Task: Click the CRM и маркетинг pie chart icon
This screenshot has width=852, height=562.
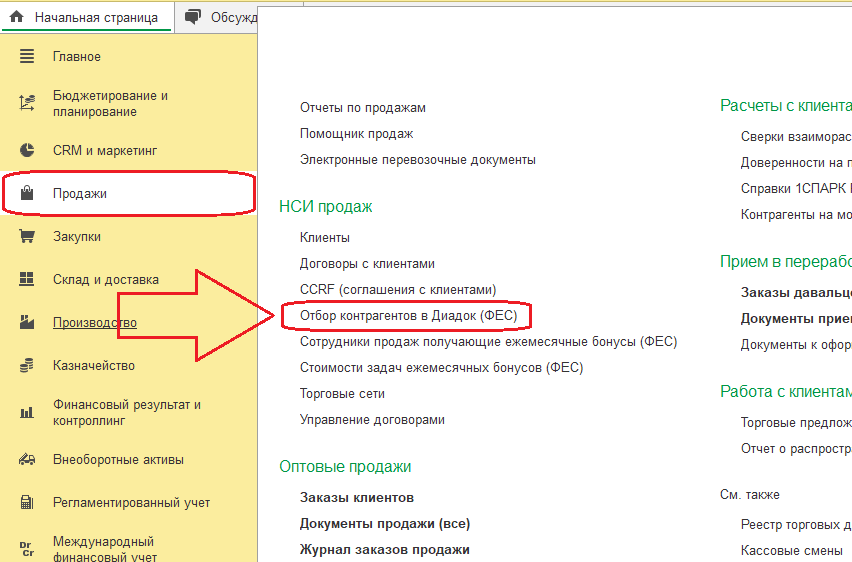Action: 27,150
